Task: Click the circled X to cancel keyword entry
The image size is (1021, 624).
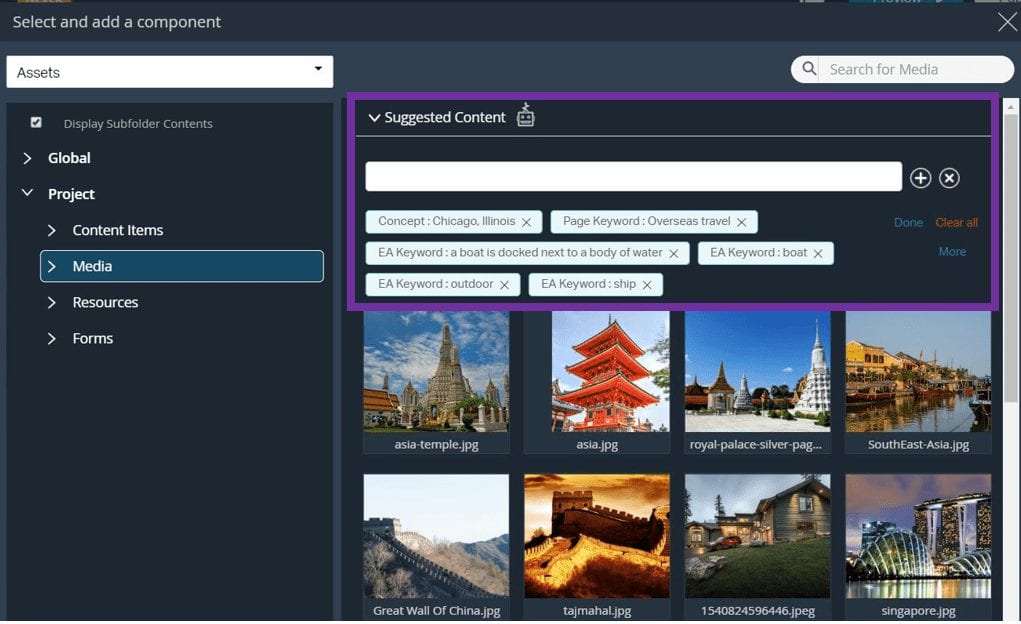Action: click(x=948, y=177)
